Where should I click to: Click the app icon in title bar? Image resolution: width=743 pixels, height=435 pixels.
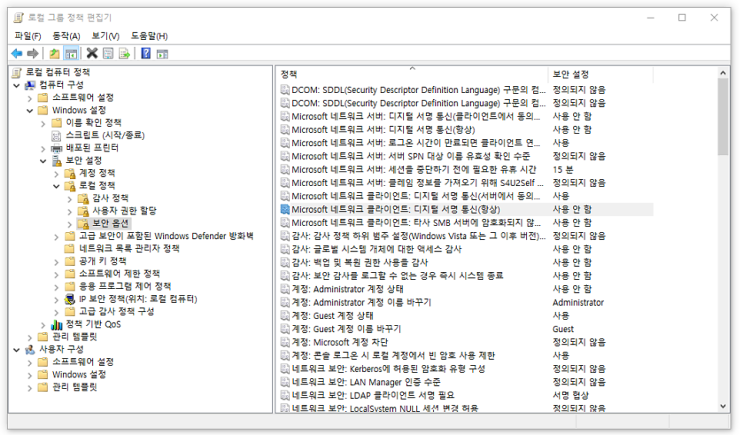click(x=18, y=18)
